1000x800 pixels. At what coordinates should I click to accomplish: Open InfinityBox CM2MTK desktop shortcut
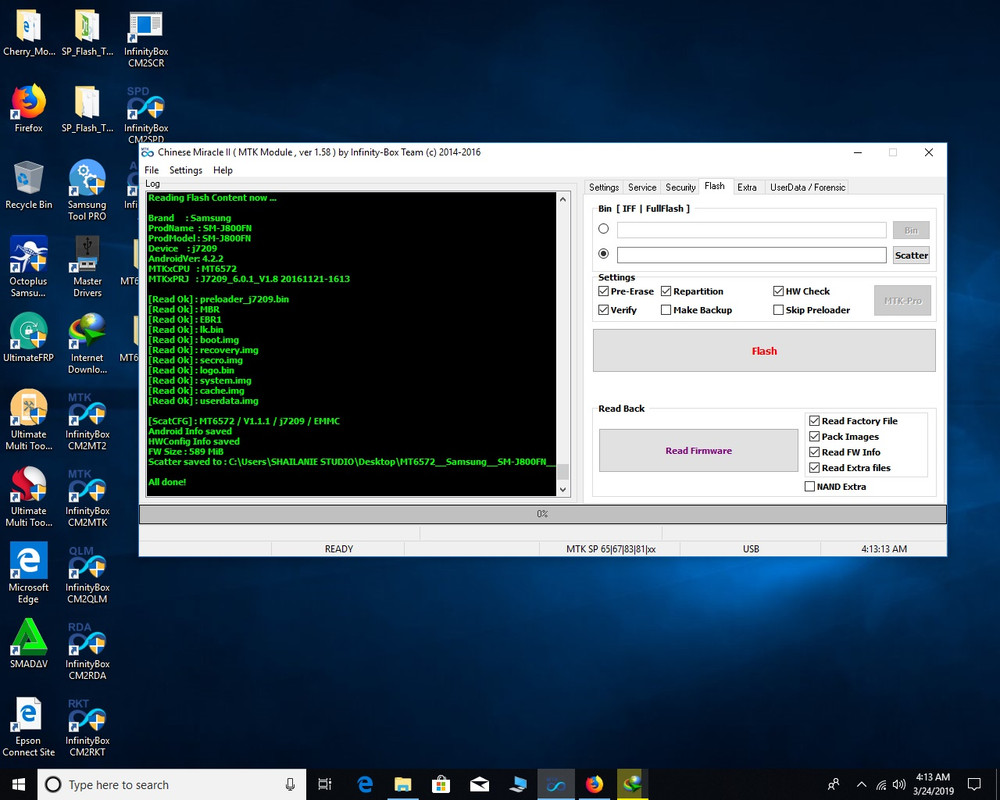87,488
